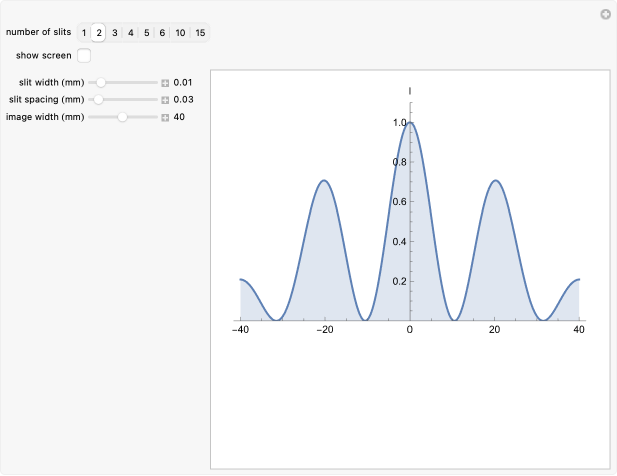Click the slit width value 0.01
The width and height of the screenshot is (617, 476).
tap(183, 83)
